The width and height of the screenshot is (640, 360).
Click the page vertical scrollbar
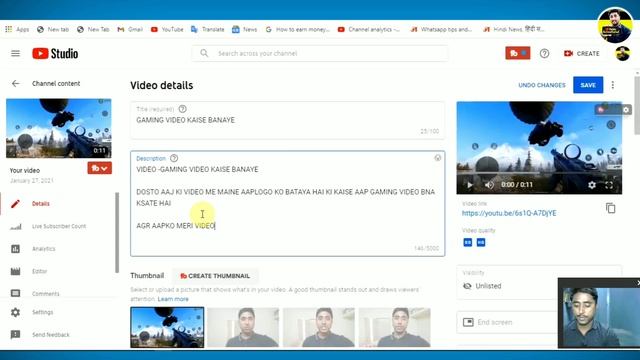pos(637,105)
